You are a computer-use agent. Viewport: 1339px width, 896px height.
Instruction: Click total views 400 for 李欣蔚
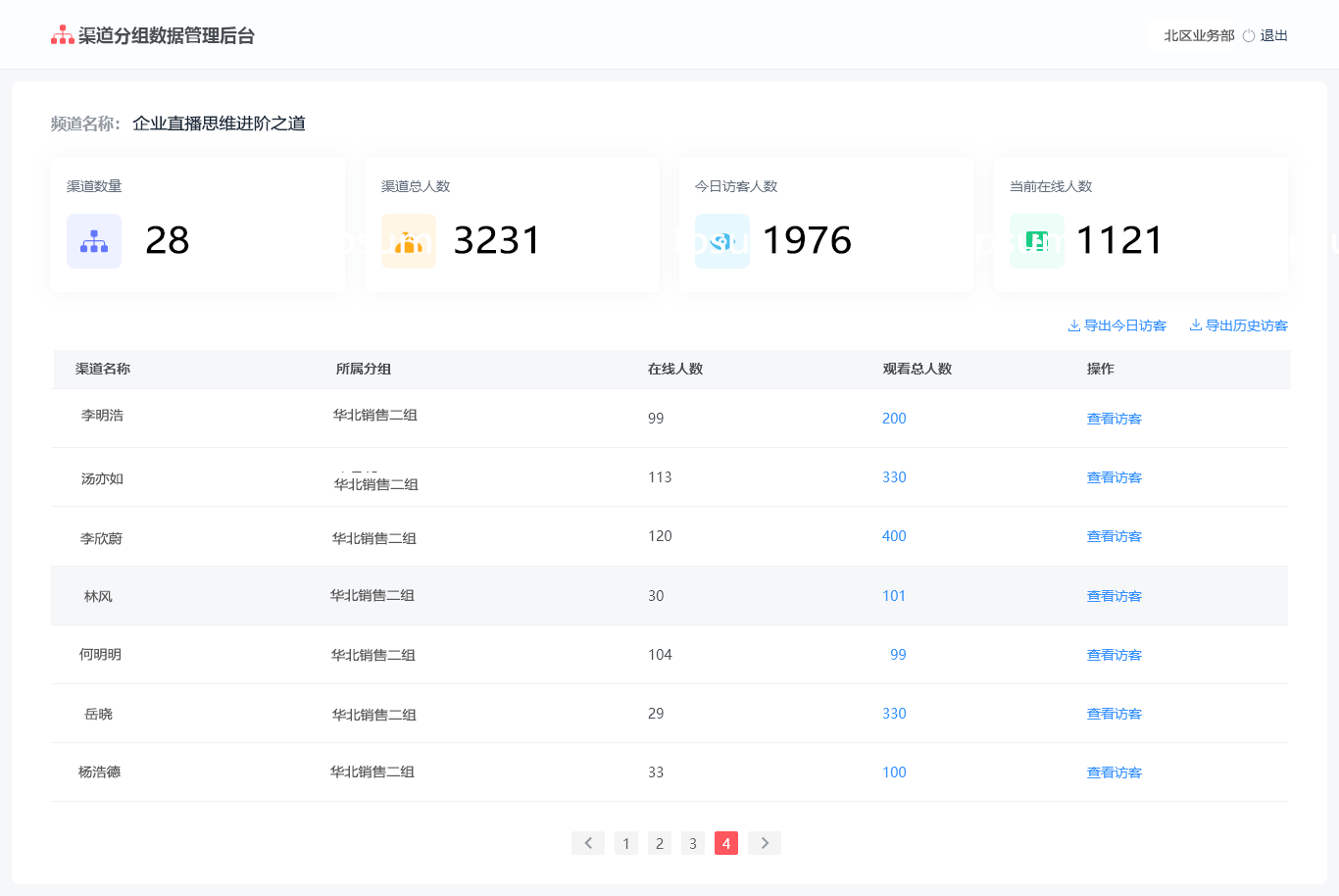894,536
